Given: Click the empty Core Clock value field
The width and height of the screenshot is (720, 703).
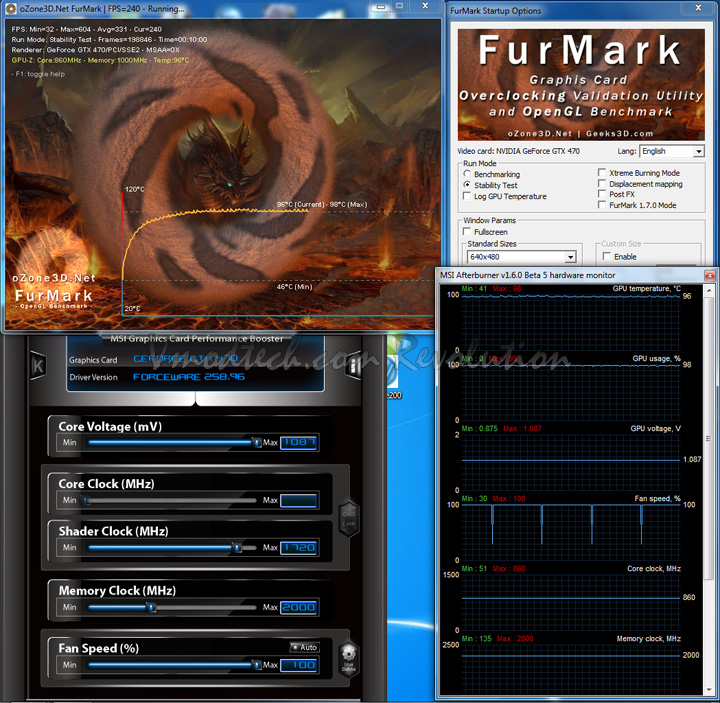Looking at the screenshot, I should pos(298,501).
